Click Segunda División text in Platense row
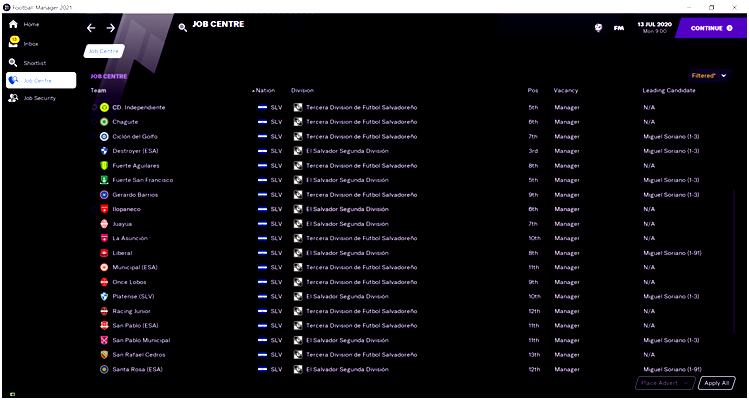Viewport: 749px width, 400px height. pos(347,296)
